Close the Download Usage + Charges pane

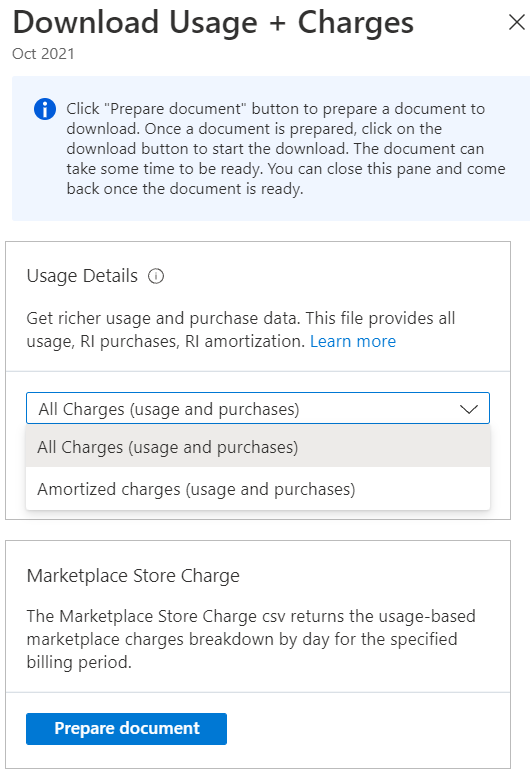point(517,22)
